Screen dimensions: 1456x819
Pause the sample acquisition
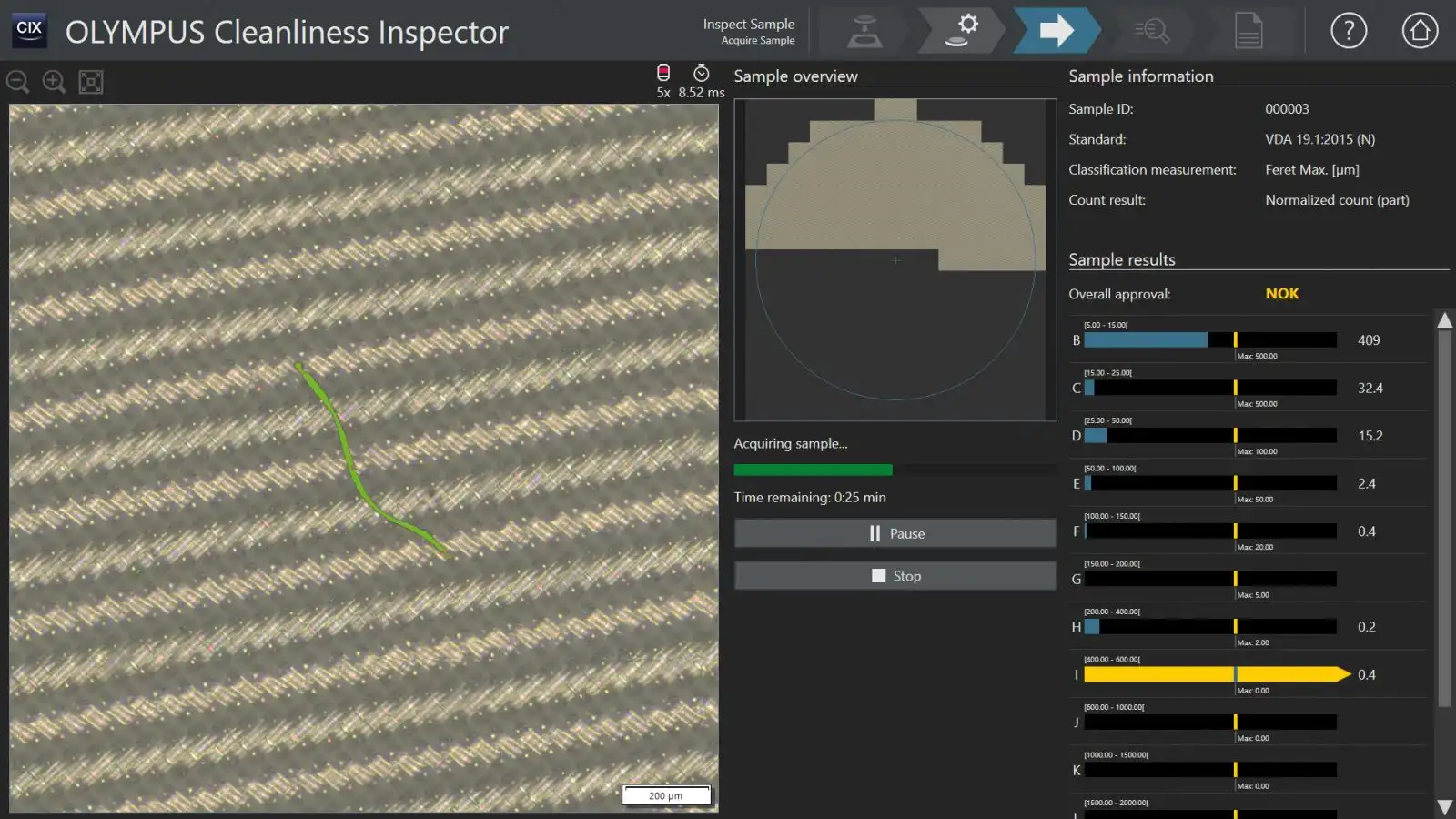895,533
